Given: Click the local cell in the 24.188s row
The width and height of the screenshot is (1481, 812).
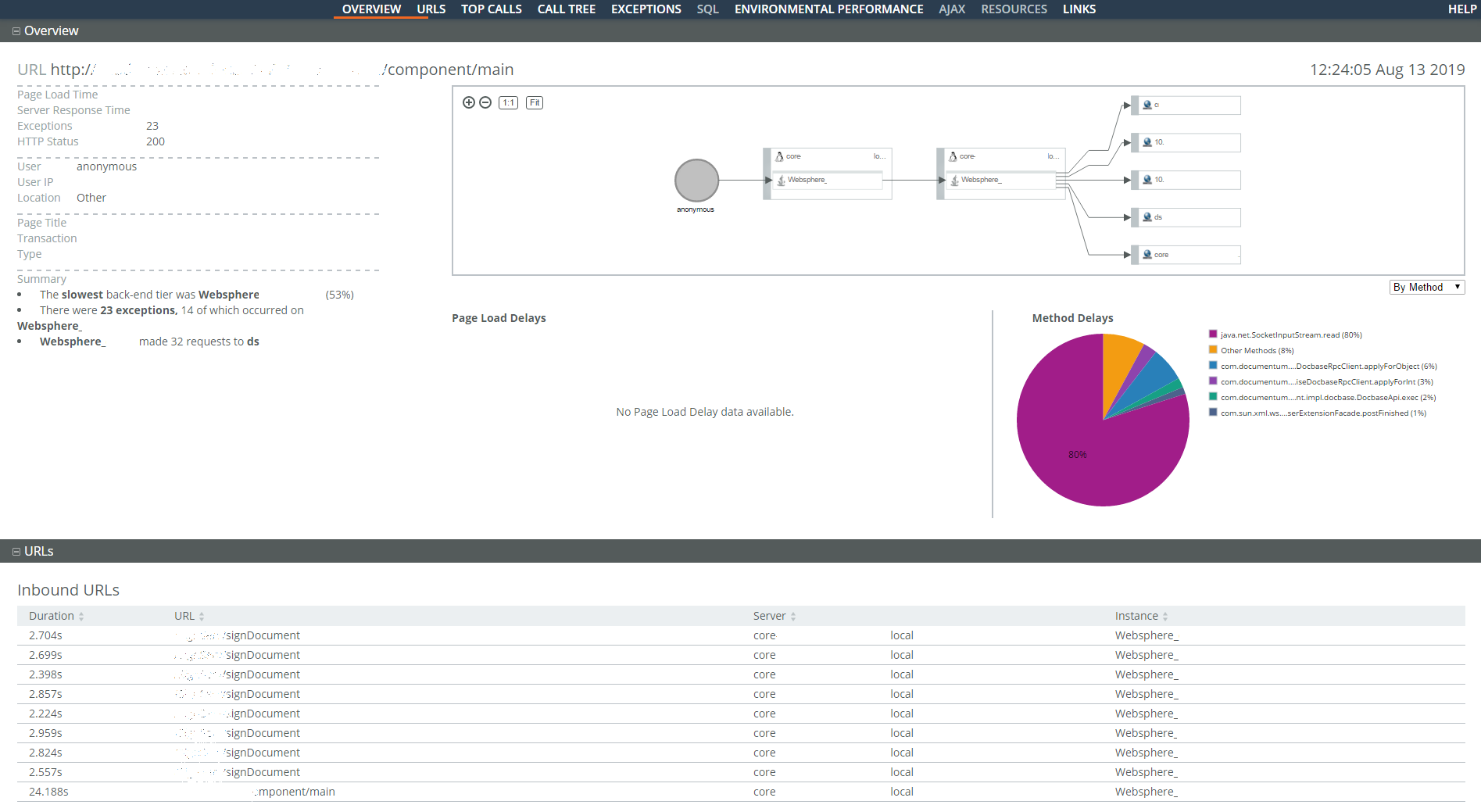Looking at the screenshot, I should [902, 792].
